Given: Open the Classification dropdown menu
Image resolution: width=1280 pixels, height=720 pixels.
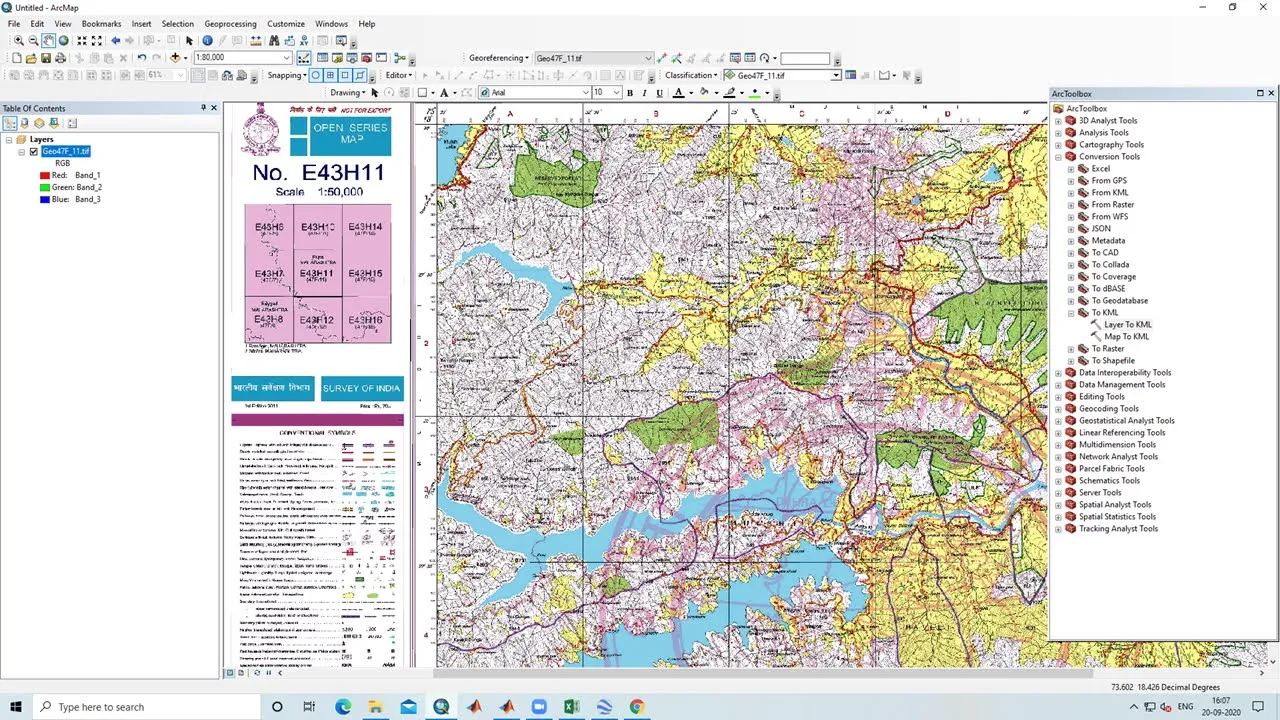Looking at the screenshot, I should [x=691, y=75].
